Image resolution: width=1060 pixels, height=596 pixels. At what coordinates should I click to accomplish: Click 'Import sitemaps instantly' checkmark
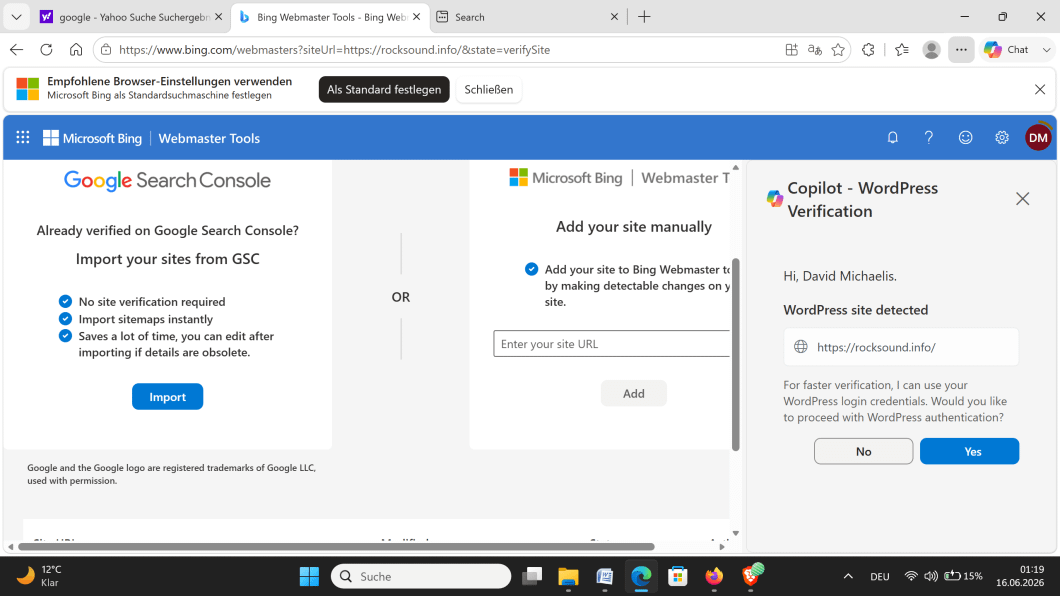65,318
